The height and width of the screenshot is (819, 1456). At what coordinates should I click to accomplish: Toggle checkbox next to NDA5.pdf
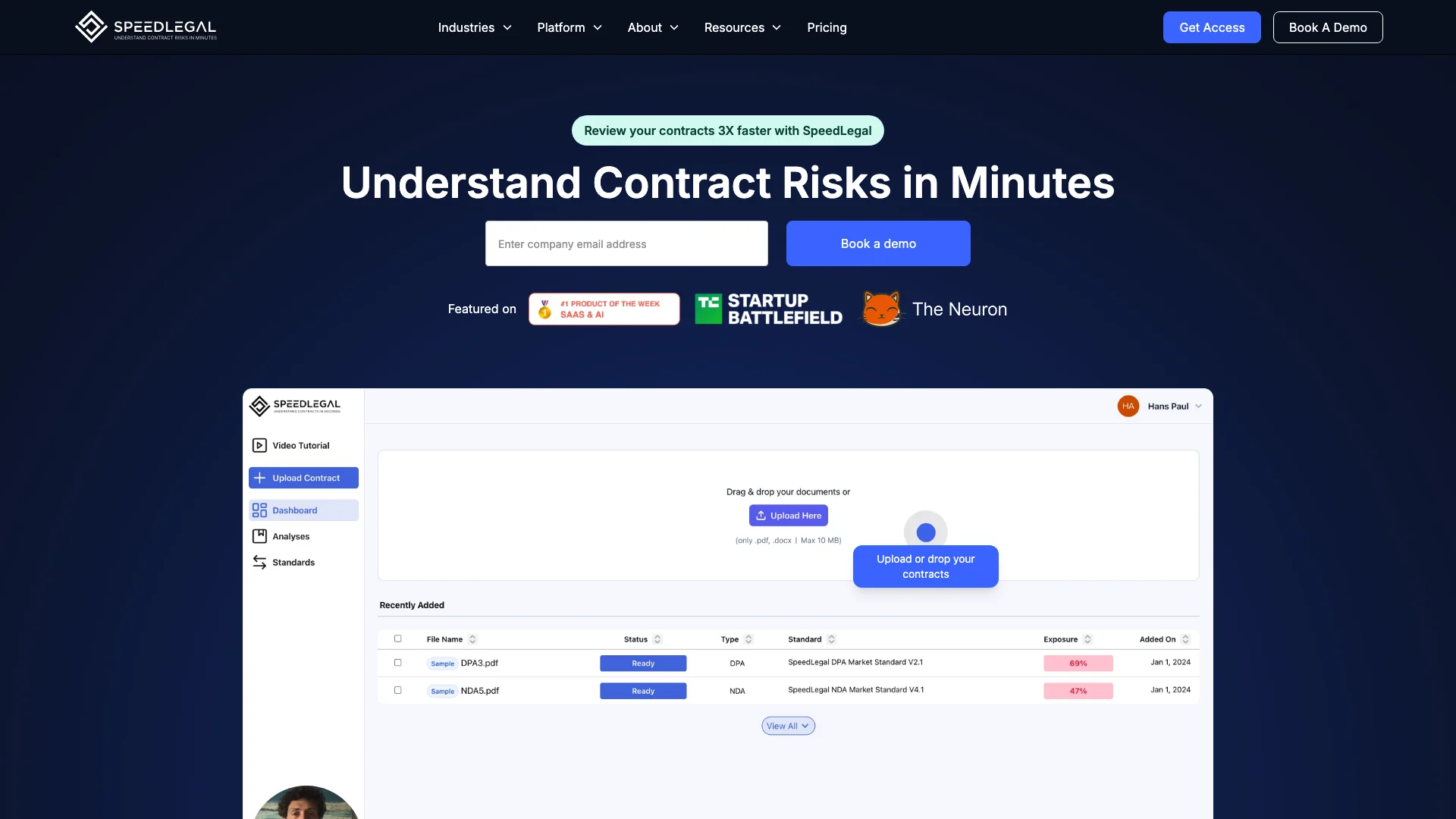pos(397,690)
